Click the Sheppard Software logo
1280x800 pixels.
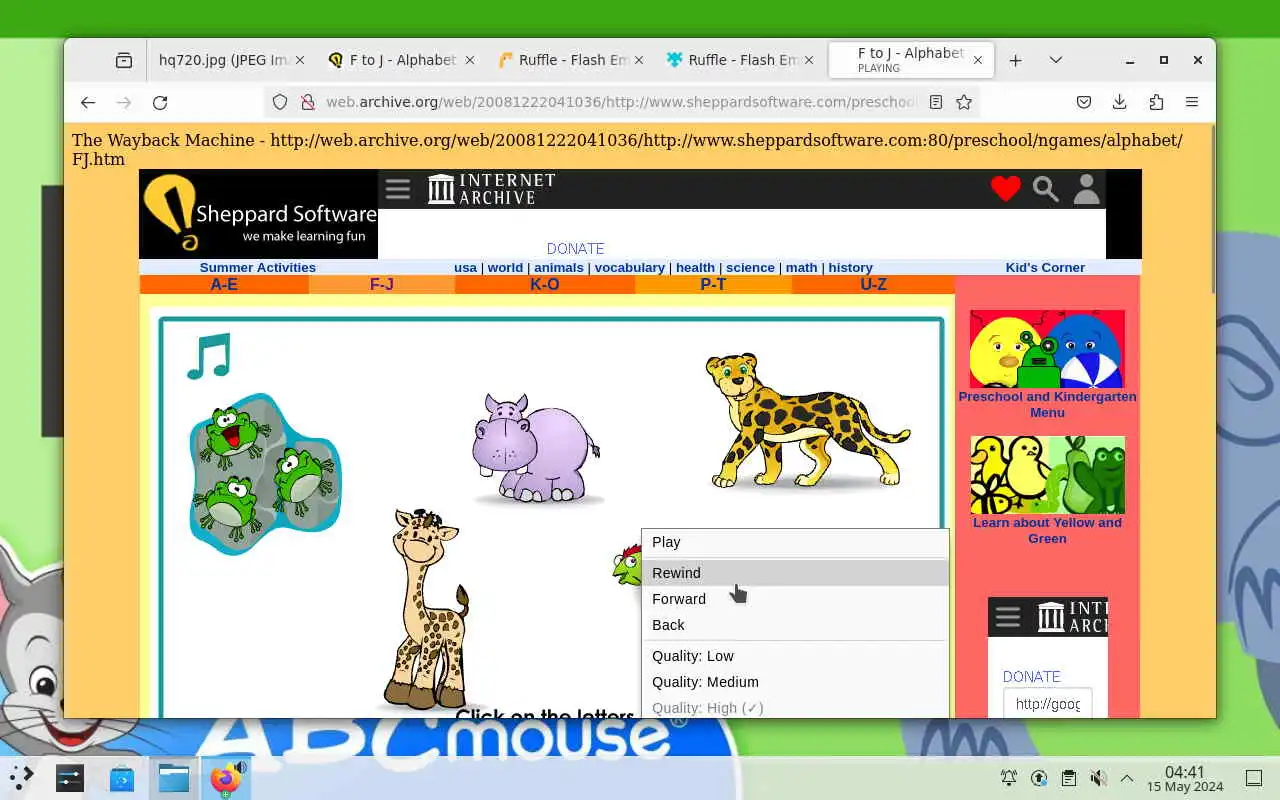coord(259,214)
